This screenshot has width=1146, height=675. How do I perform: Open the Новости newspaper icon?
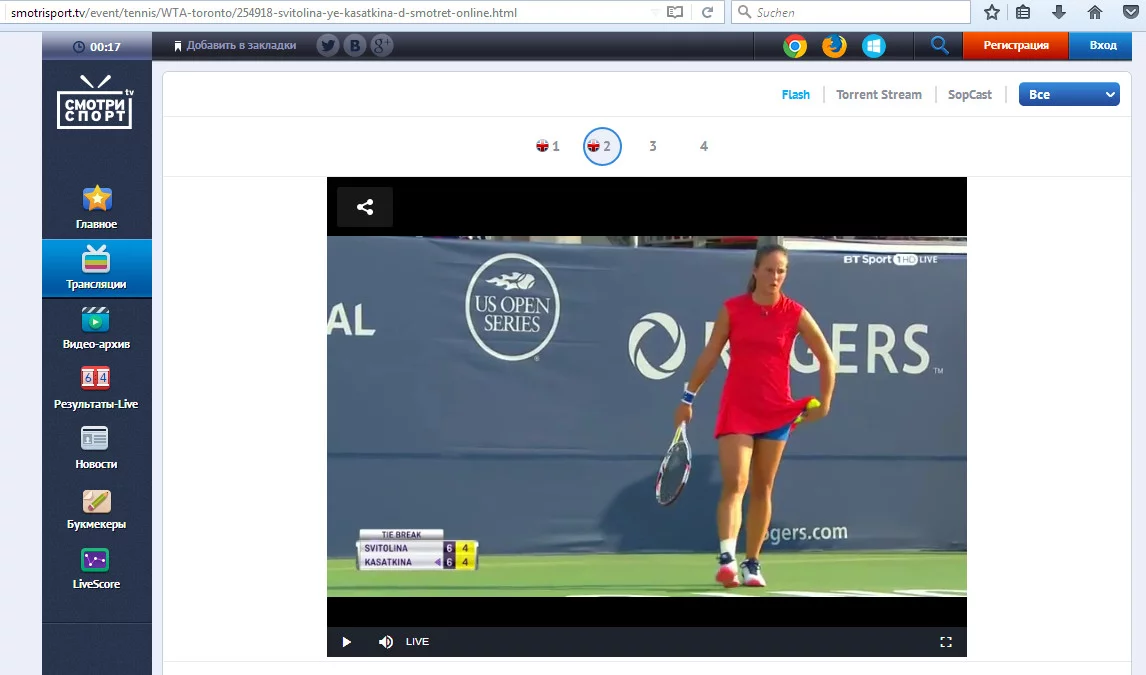pyautogui.click(x=95, y=438)
